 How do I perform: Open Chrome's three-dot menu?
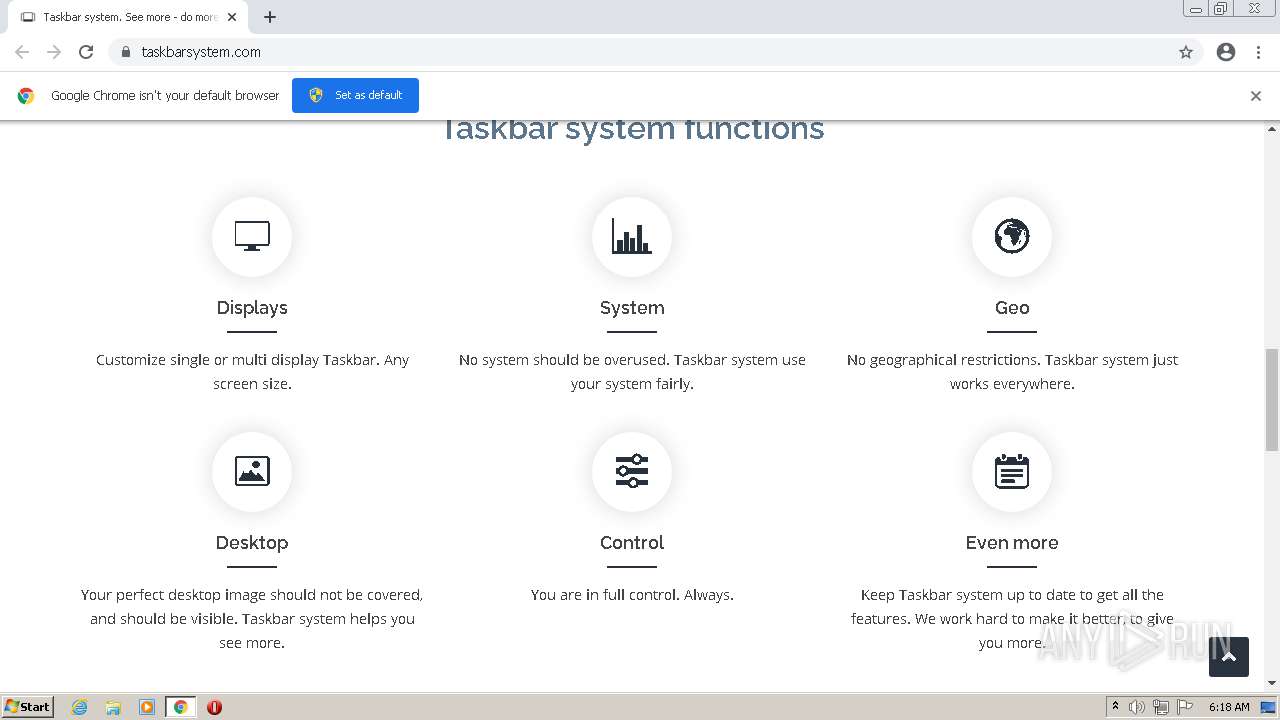coord(1259,52)
